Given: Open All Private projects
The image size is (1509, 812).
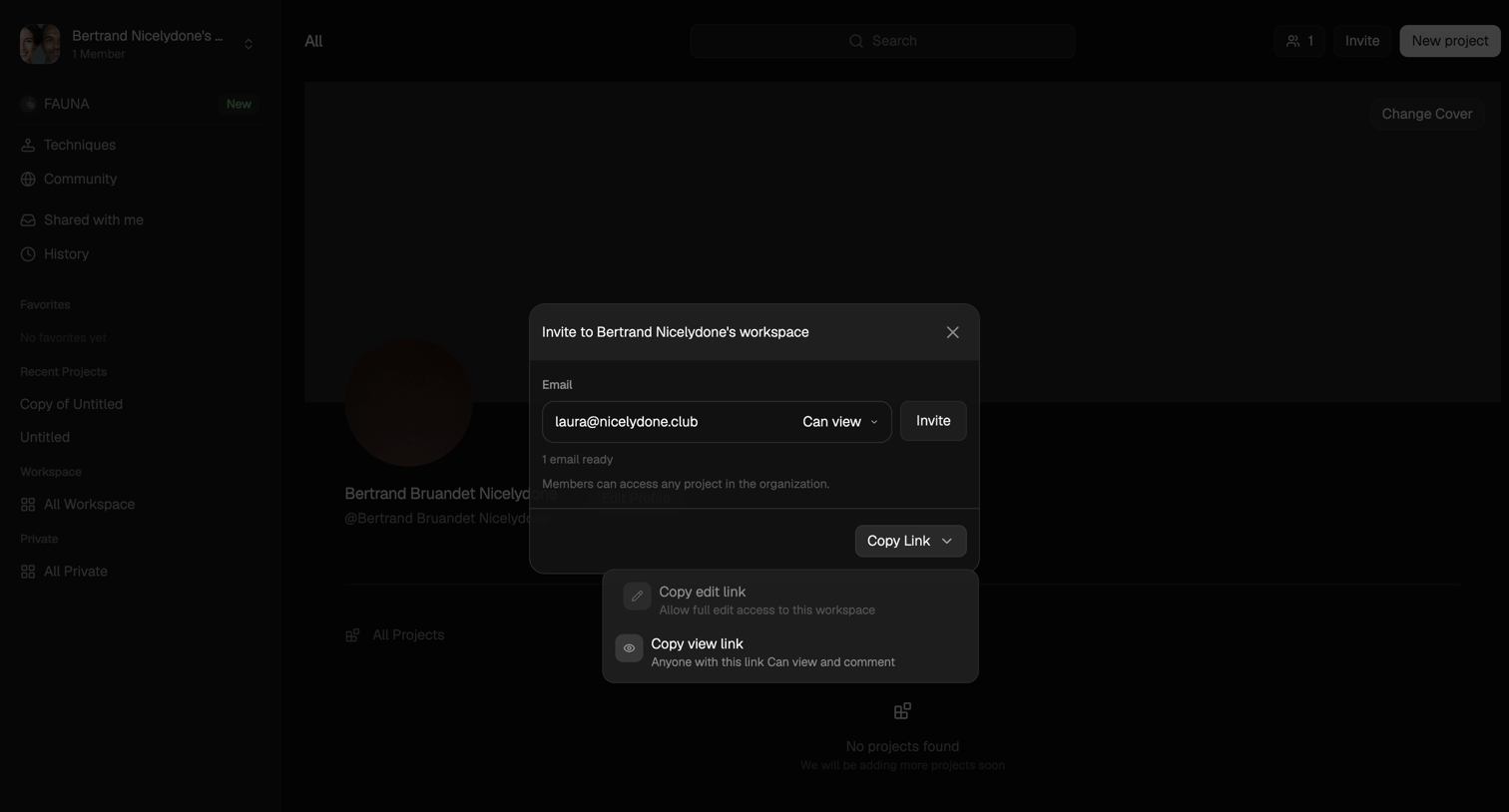Looking at the screenshot, I should (x=140, y=572).
